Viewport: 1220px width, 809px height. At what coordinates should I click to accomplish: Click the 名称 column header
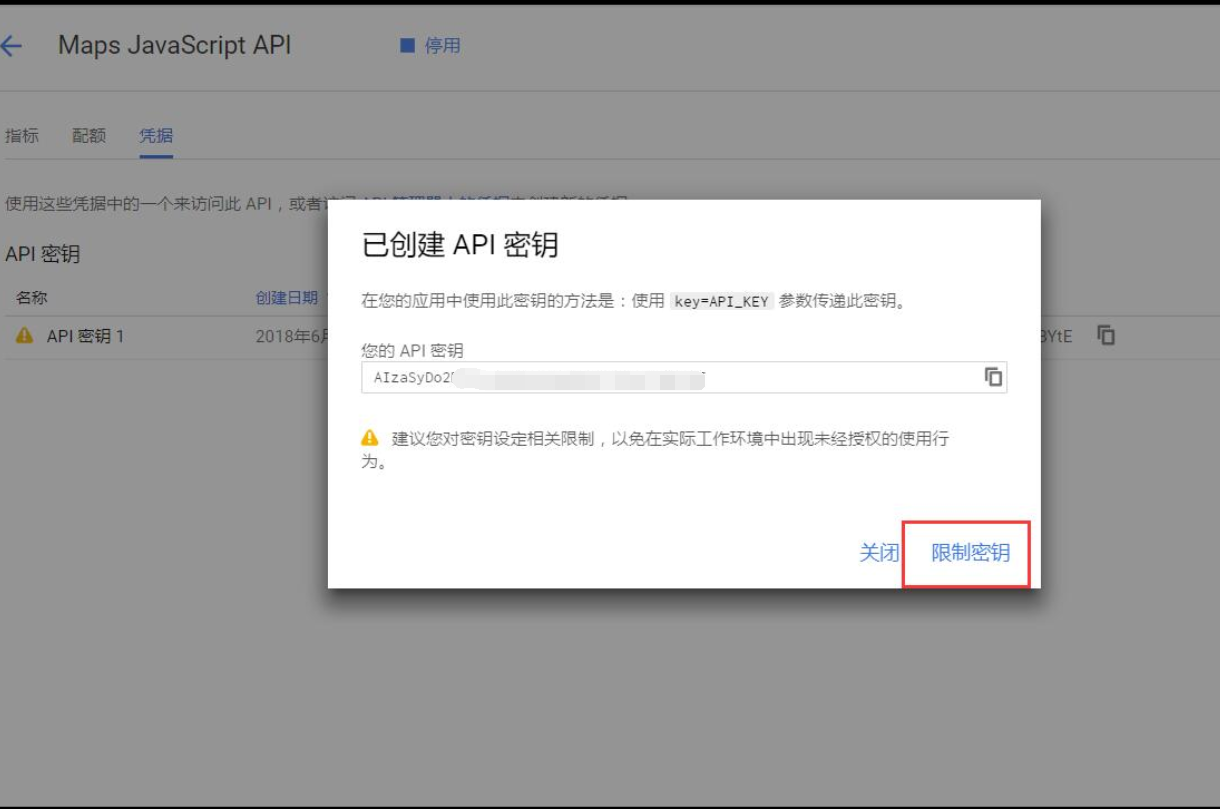(x=32, y=297)
